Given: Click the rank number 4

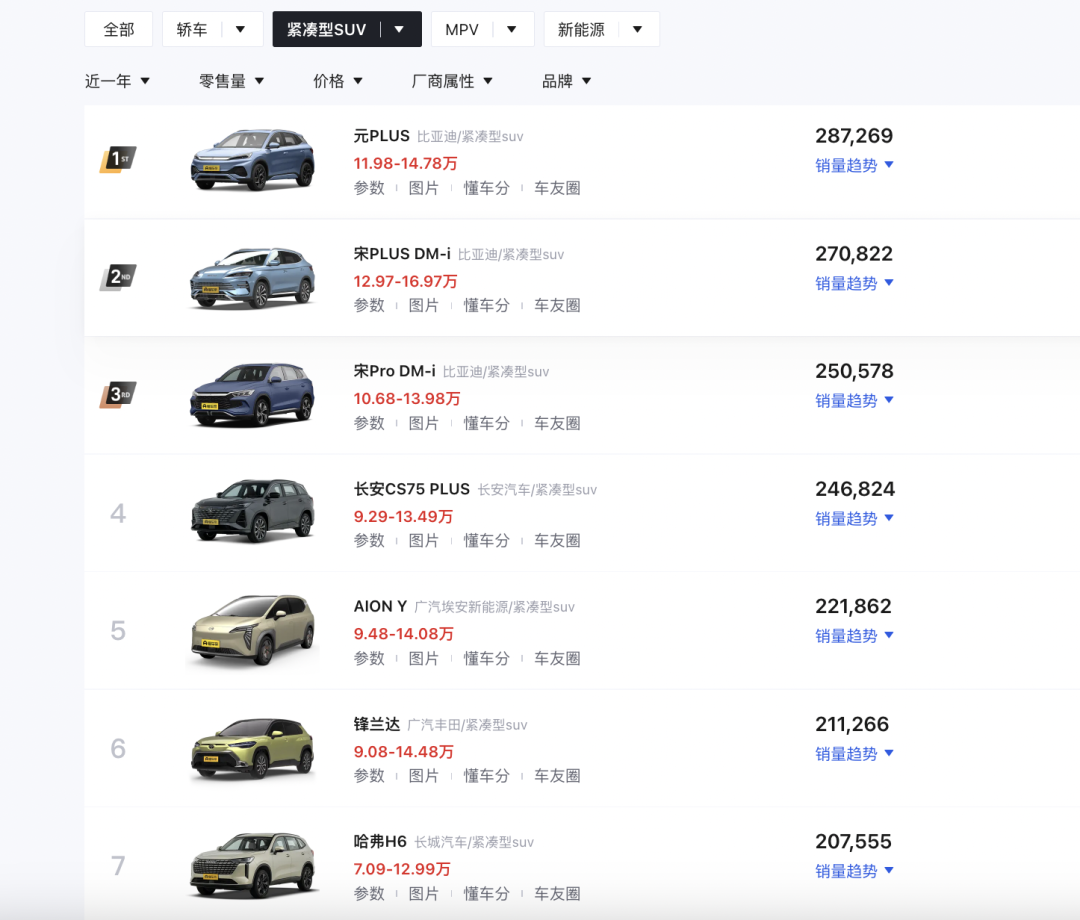Looking at the screenshot, I should (118, 513).
